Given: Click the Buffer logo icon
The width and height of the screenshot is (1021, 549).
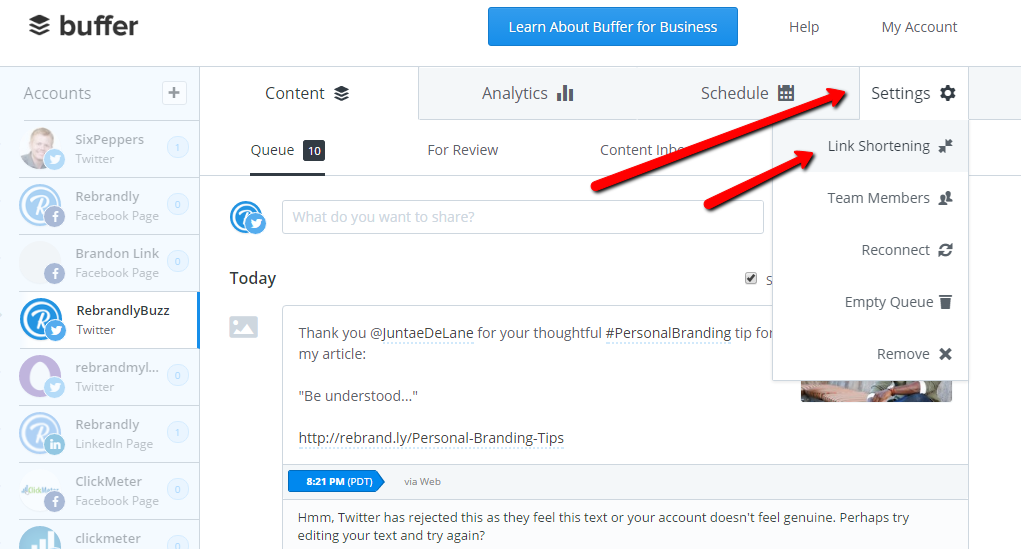Looking at the screenshot, I should click(39, 26).
